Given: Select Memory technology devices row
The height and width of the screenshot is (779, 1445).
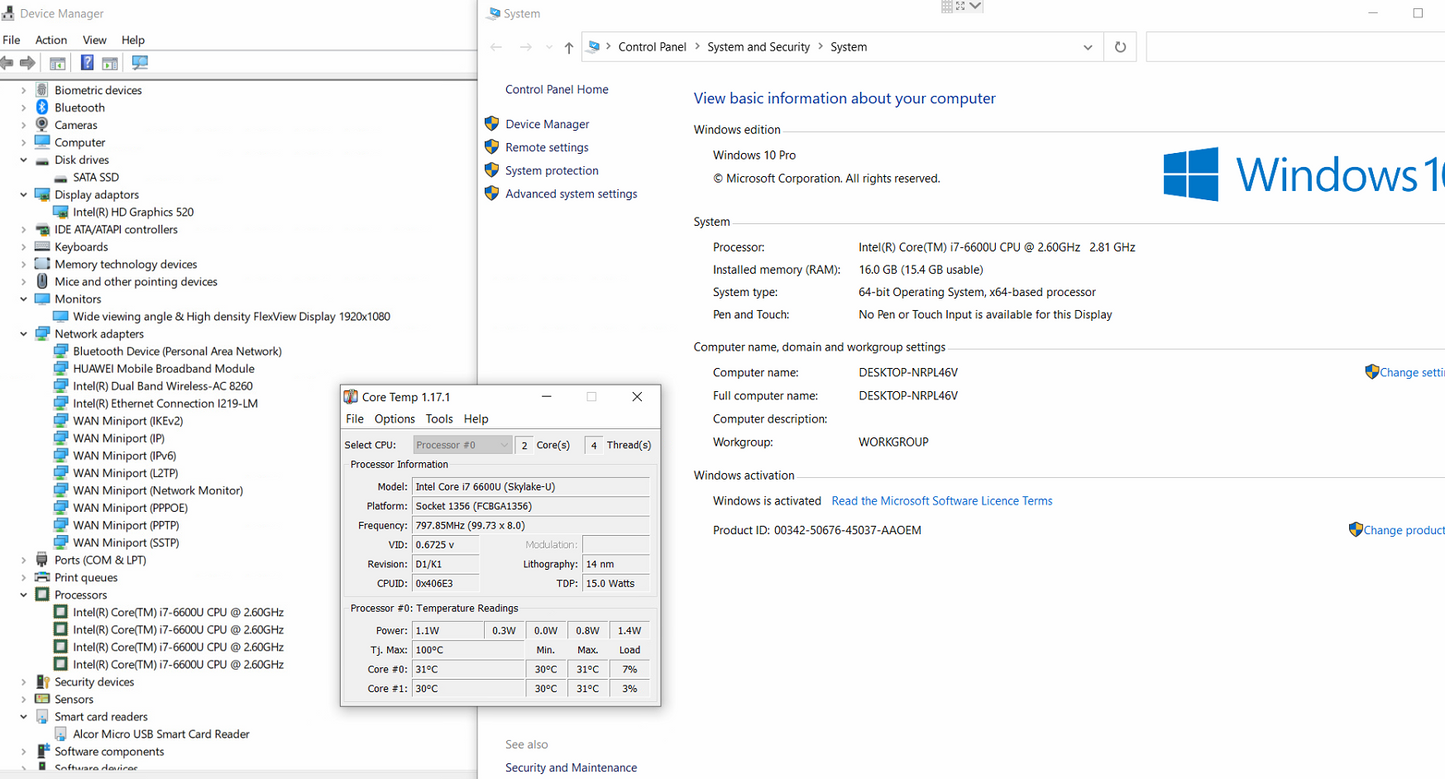Looking at the screenshot, I should (x=126, y=264).
